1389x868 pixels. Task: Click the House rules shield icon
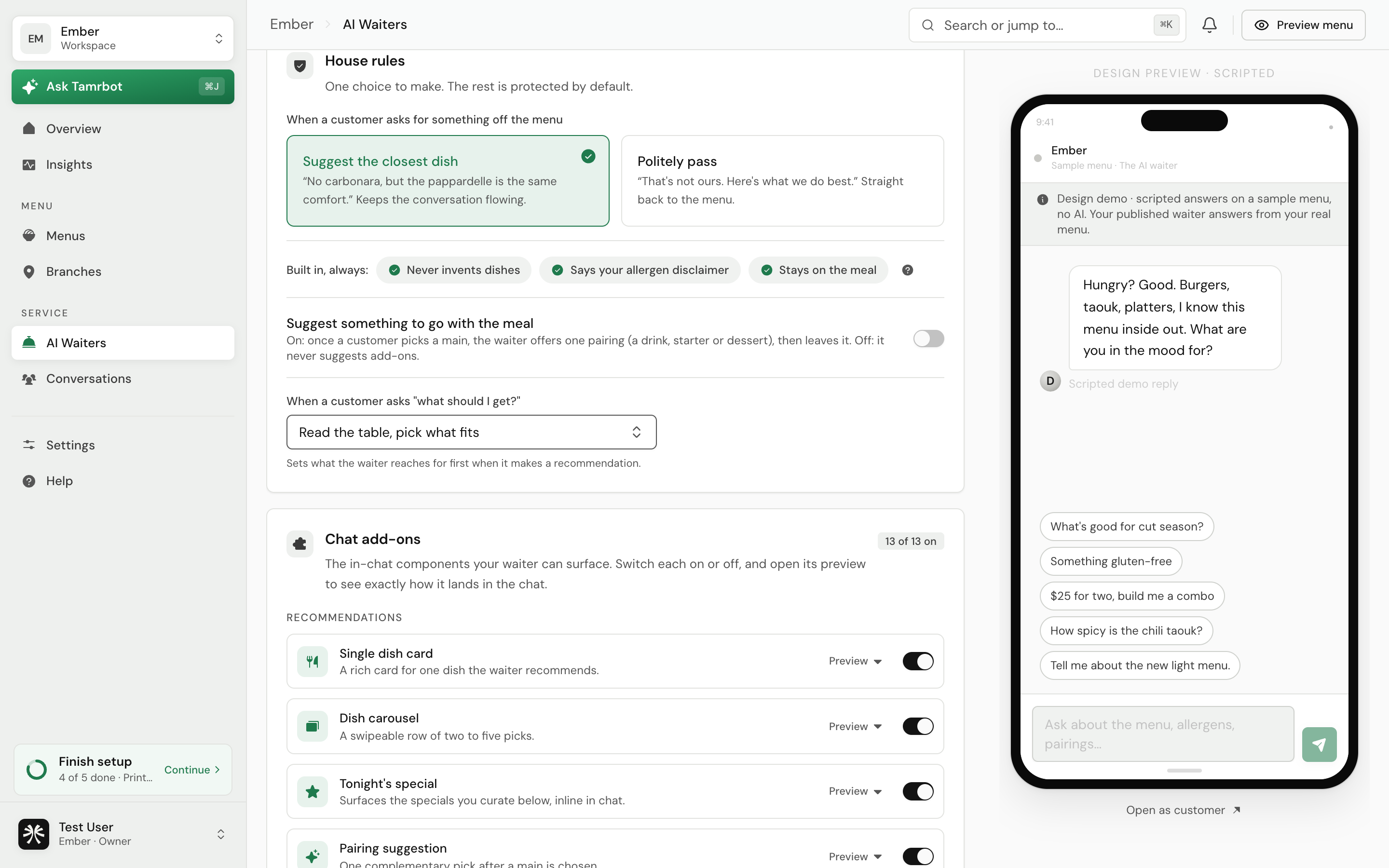click(300, 66)
